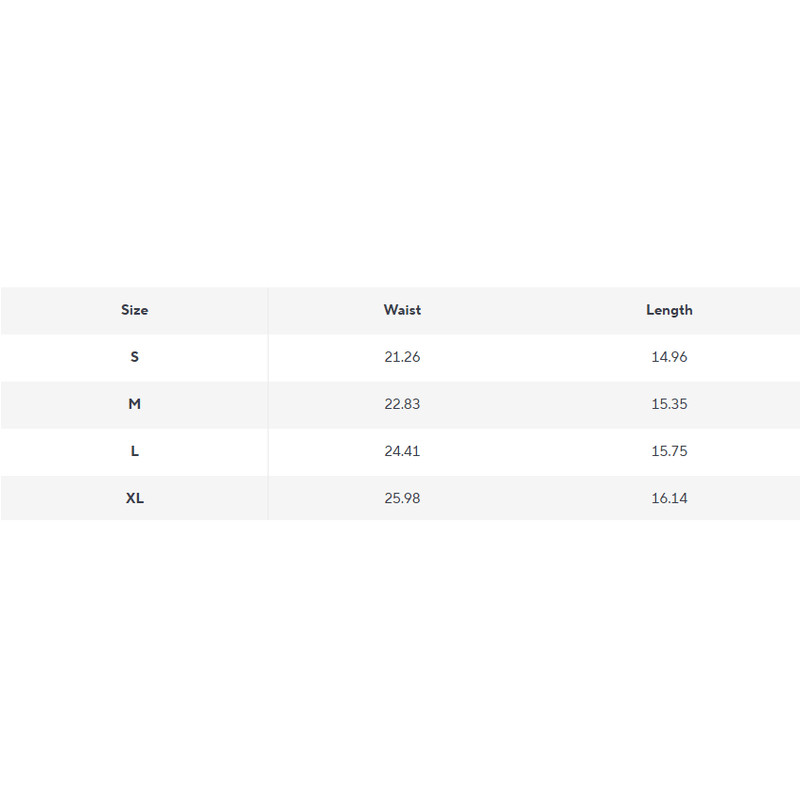
Task: Click the blank white space below the table
Action: [400, 660]
